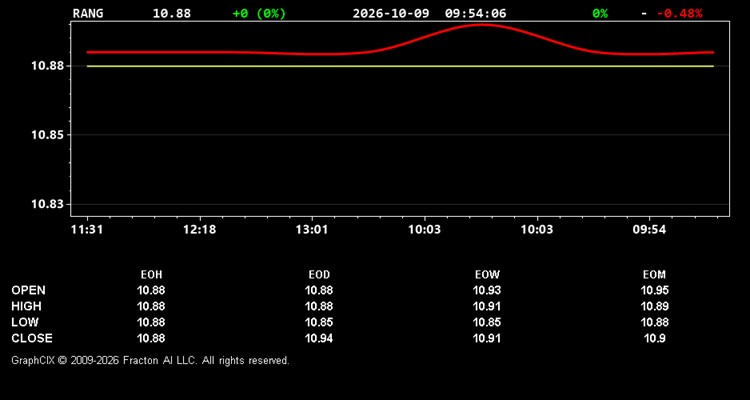This screenshot has width=750, height=400.
Task: Click the GraphCIX copyright notice
Action: [150, 360]
